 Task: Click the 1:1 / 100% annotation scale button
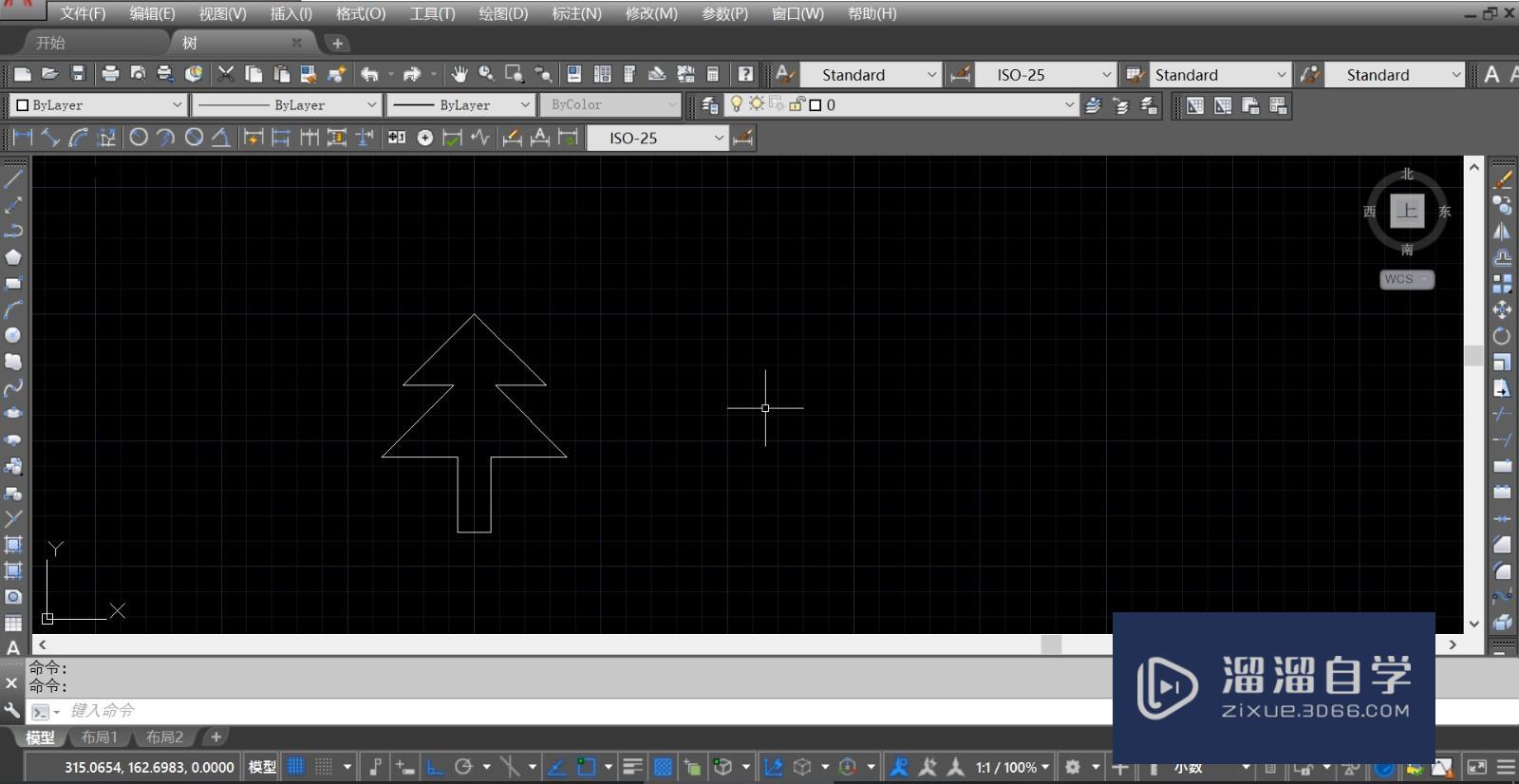coord(1012,767)
